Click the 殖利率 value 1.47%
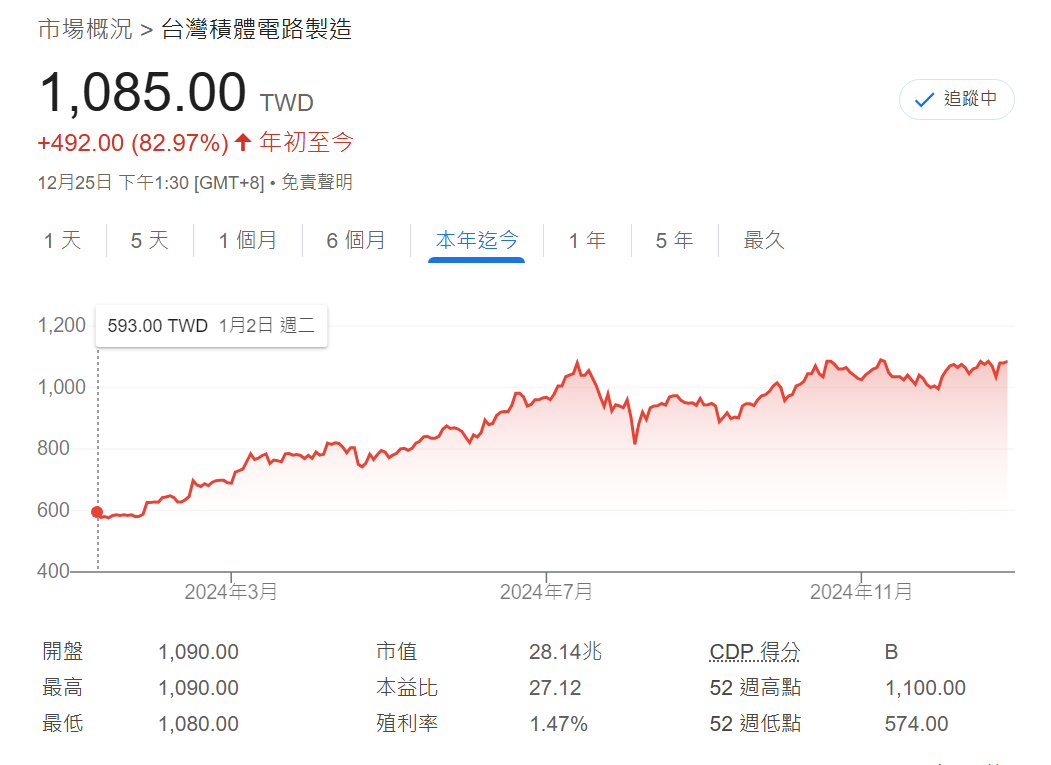This screenshot has height=765, width=1051. pyautogui.click(x=558, y=723)
